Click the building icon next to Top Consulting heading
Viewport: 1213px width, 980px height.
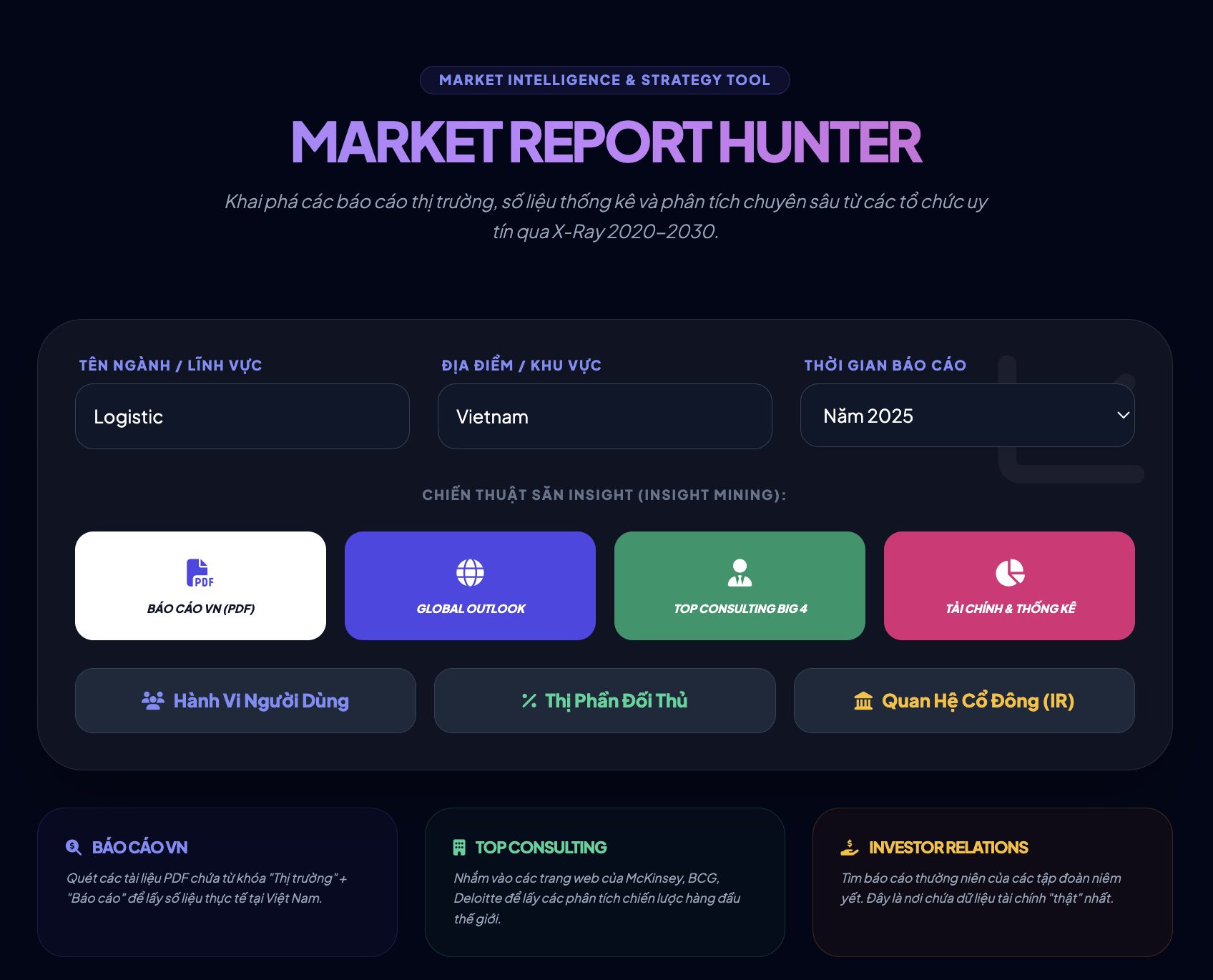pos(459,848)
